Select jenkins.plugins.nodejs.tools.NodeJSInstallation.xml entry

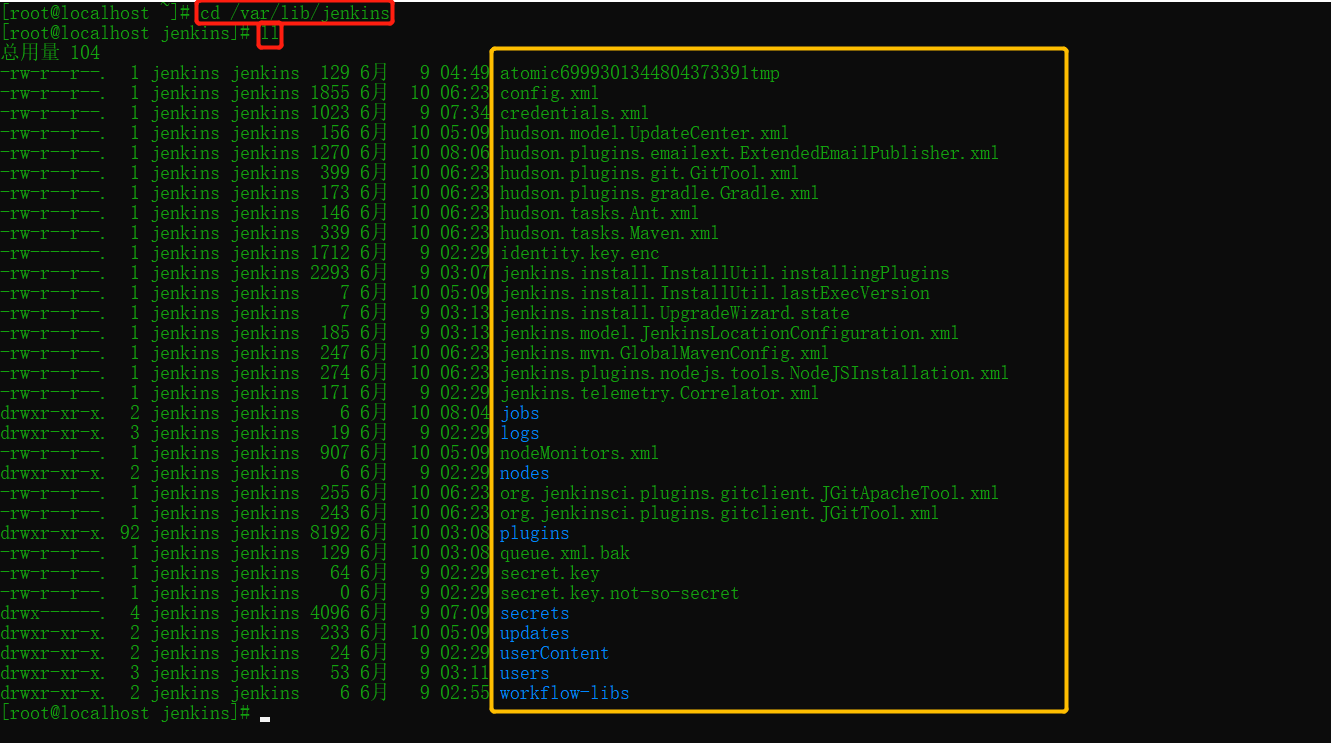[755, 373]
